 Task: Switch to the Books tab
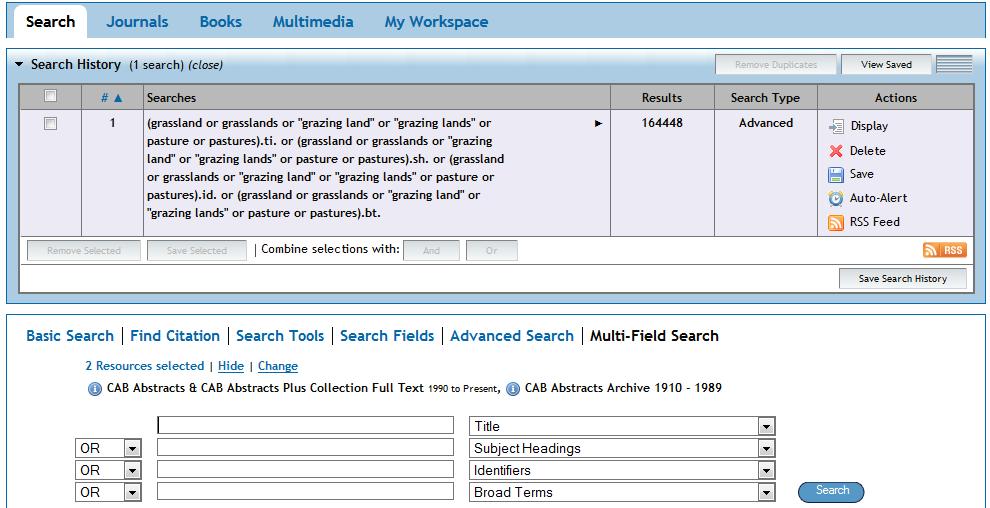click(x=221, y=21)
